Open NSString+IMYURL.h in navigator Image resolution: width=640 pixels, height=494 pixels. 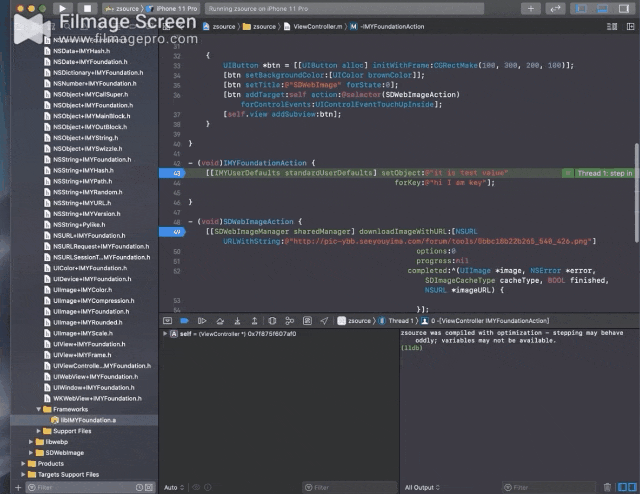pyautogui.click(x=77, y=203)
